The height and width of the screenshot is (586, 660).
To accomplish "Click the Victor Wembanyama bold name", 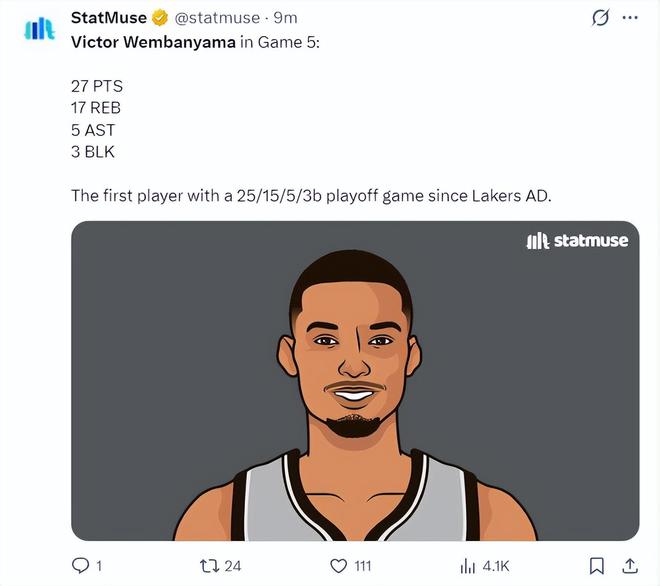I will [153, 42].
